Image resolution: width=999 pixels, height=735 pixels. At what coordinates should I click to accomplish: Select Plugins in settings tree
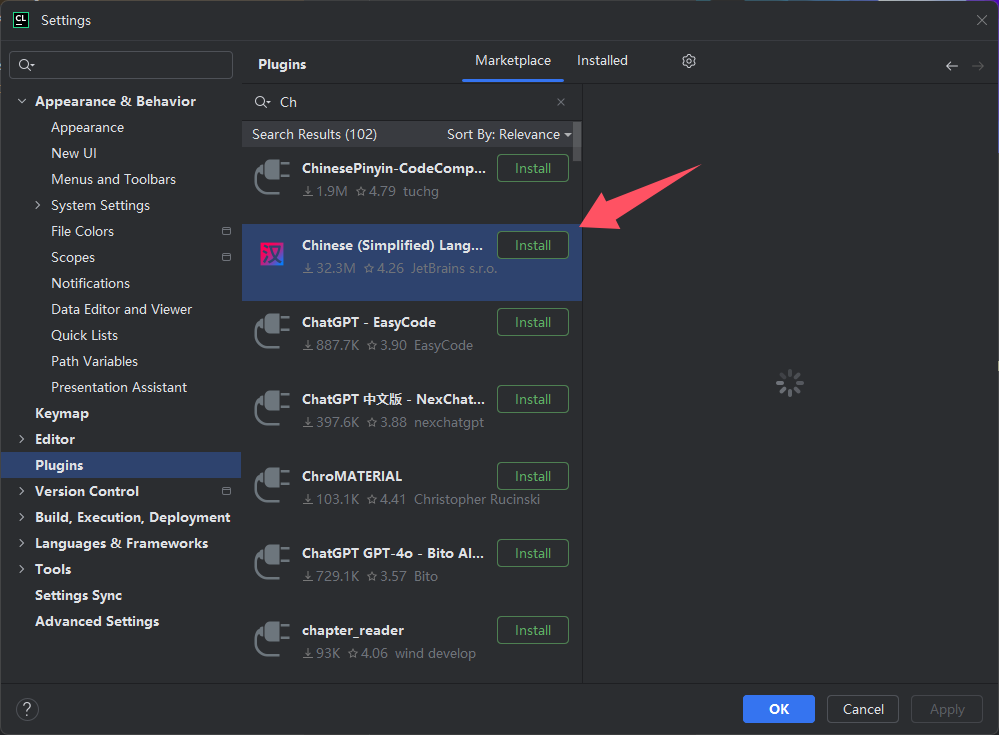(x=121, y=465)
